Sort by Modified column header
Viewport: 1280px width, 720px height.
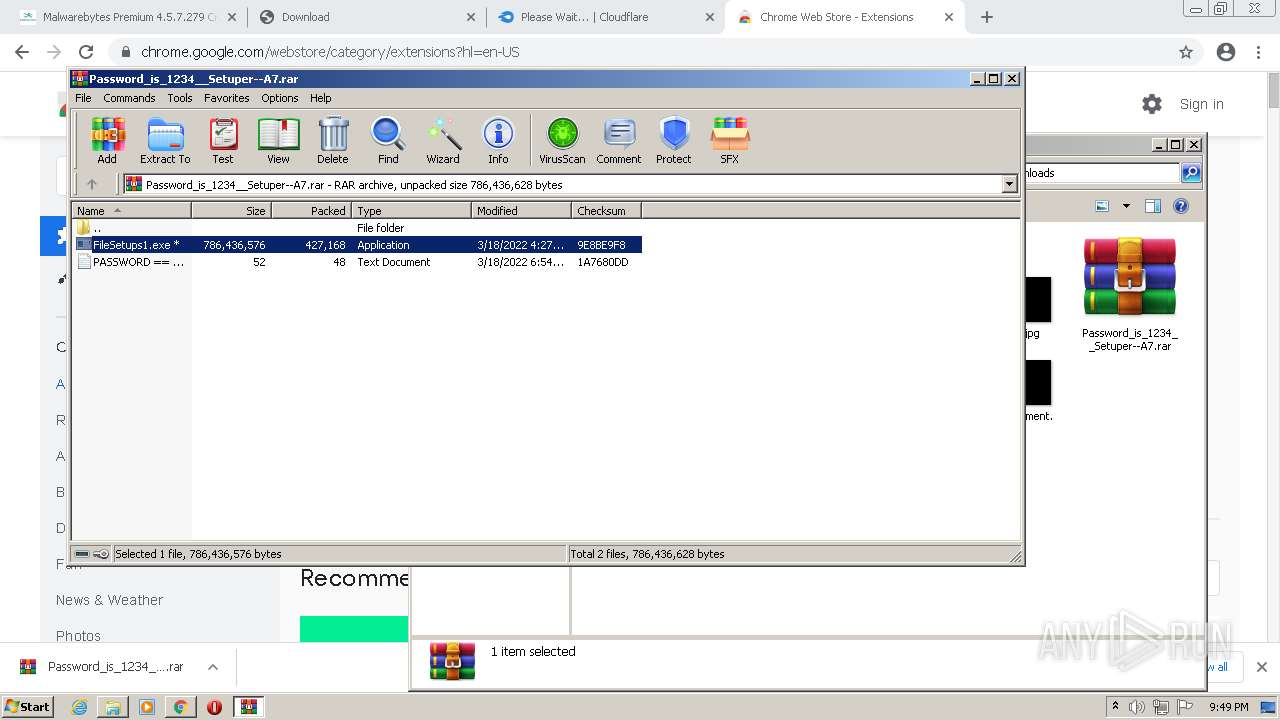click(521, 210)
